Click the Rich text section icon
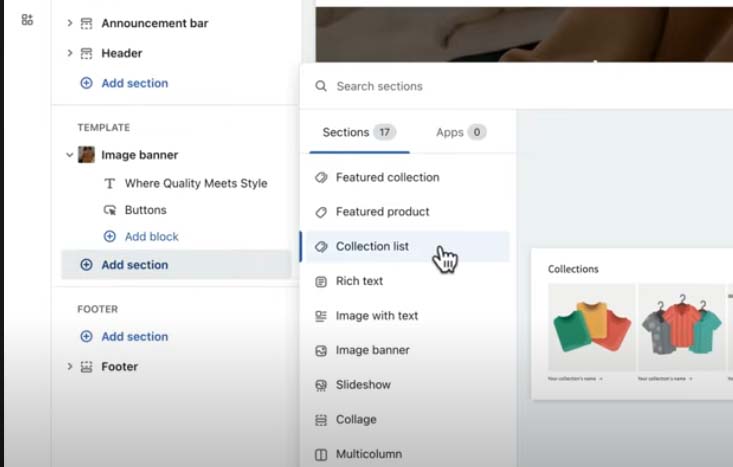733x467 pixels. pos(321,281)
